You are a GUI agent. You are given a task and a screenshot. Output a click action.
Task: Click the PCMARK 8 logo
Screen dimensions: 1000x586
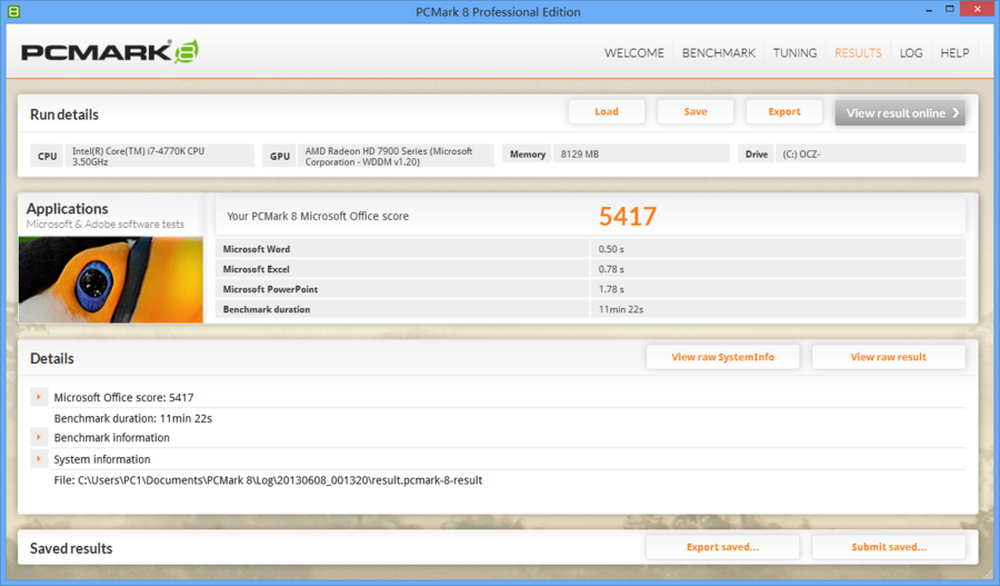coord(110,52)
